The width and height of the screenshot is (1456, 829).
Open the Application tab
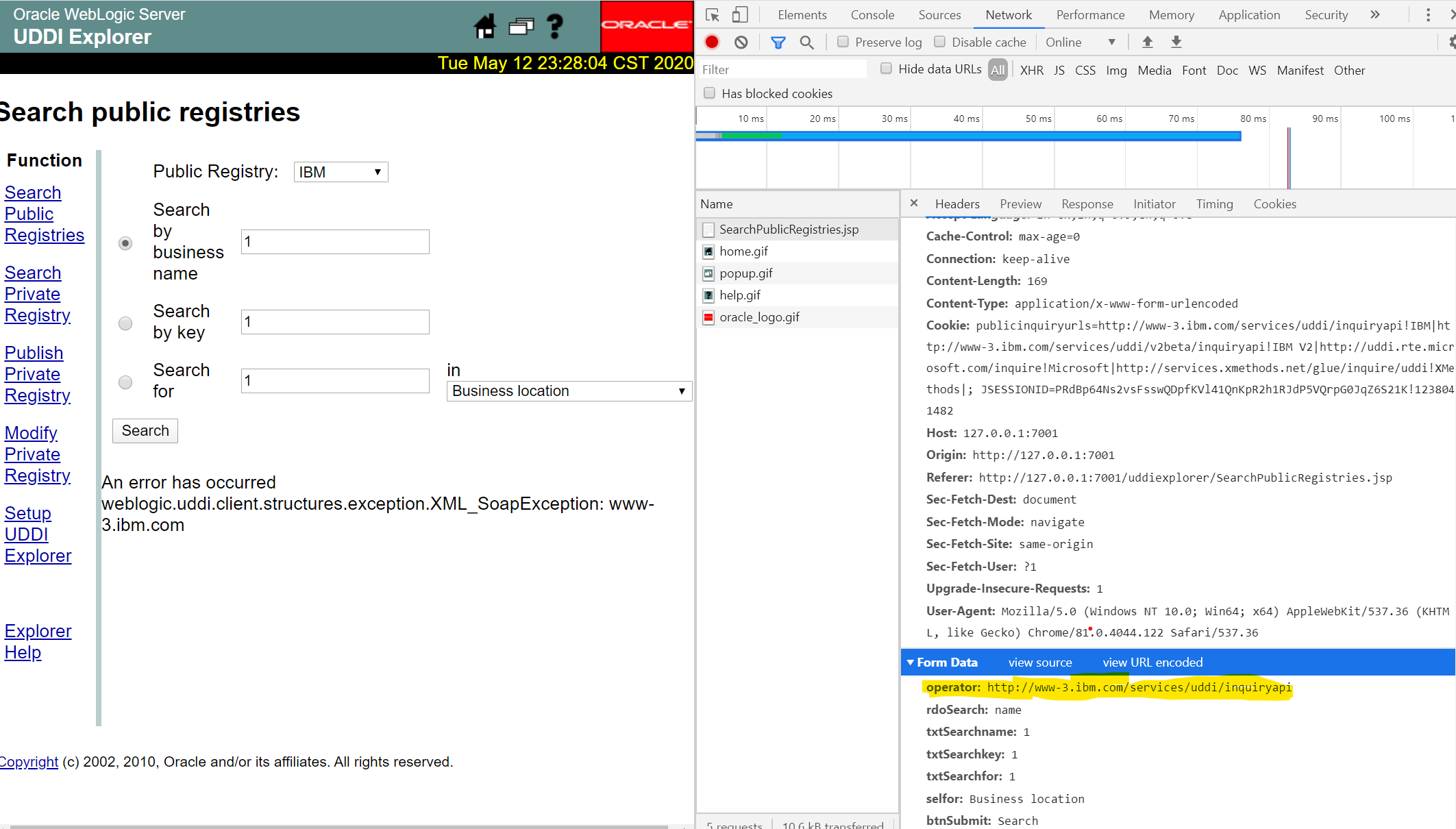point(1249,15)
